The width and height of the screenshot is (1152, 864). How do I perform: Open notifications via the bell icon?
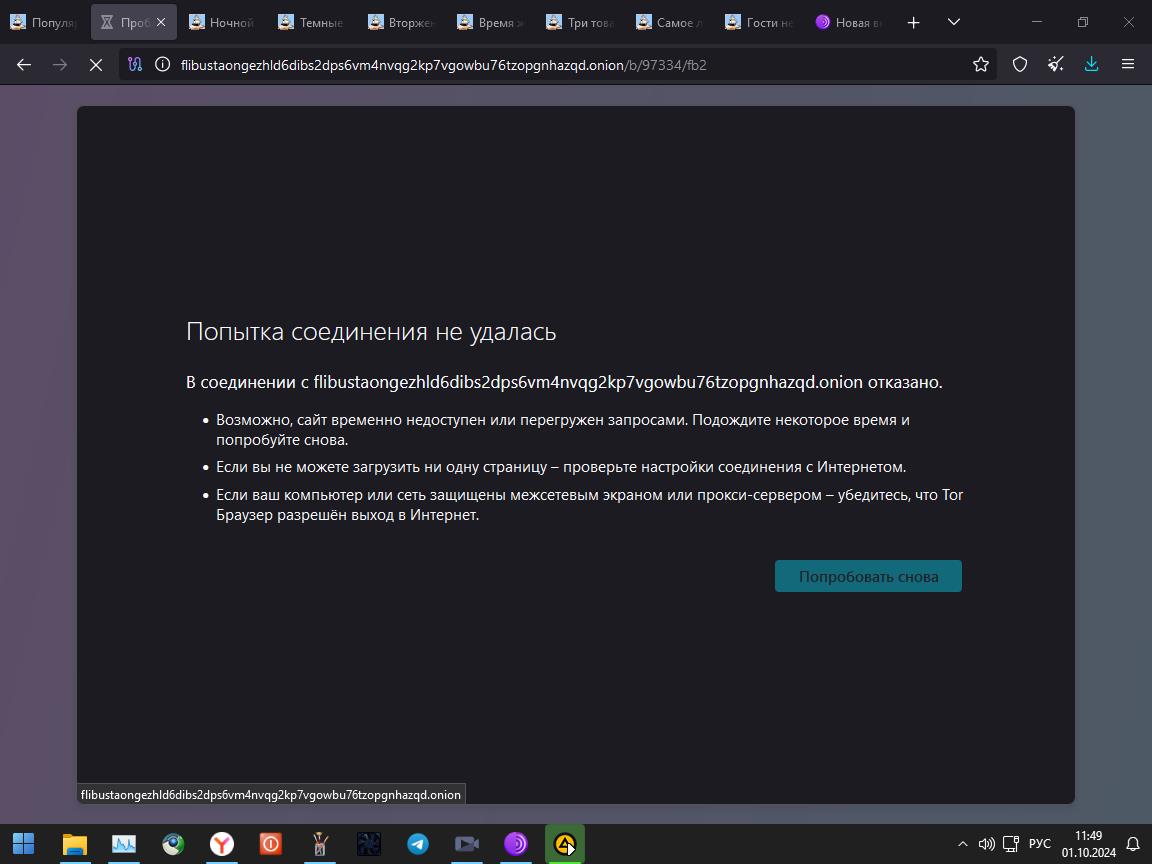pos(1133,844)
